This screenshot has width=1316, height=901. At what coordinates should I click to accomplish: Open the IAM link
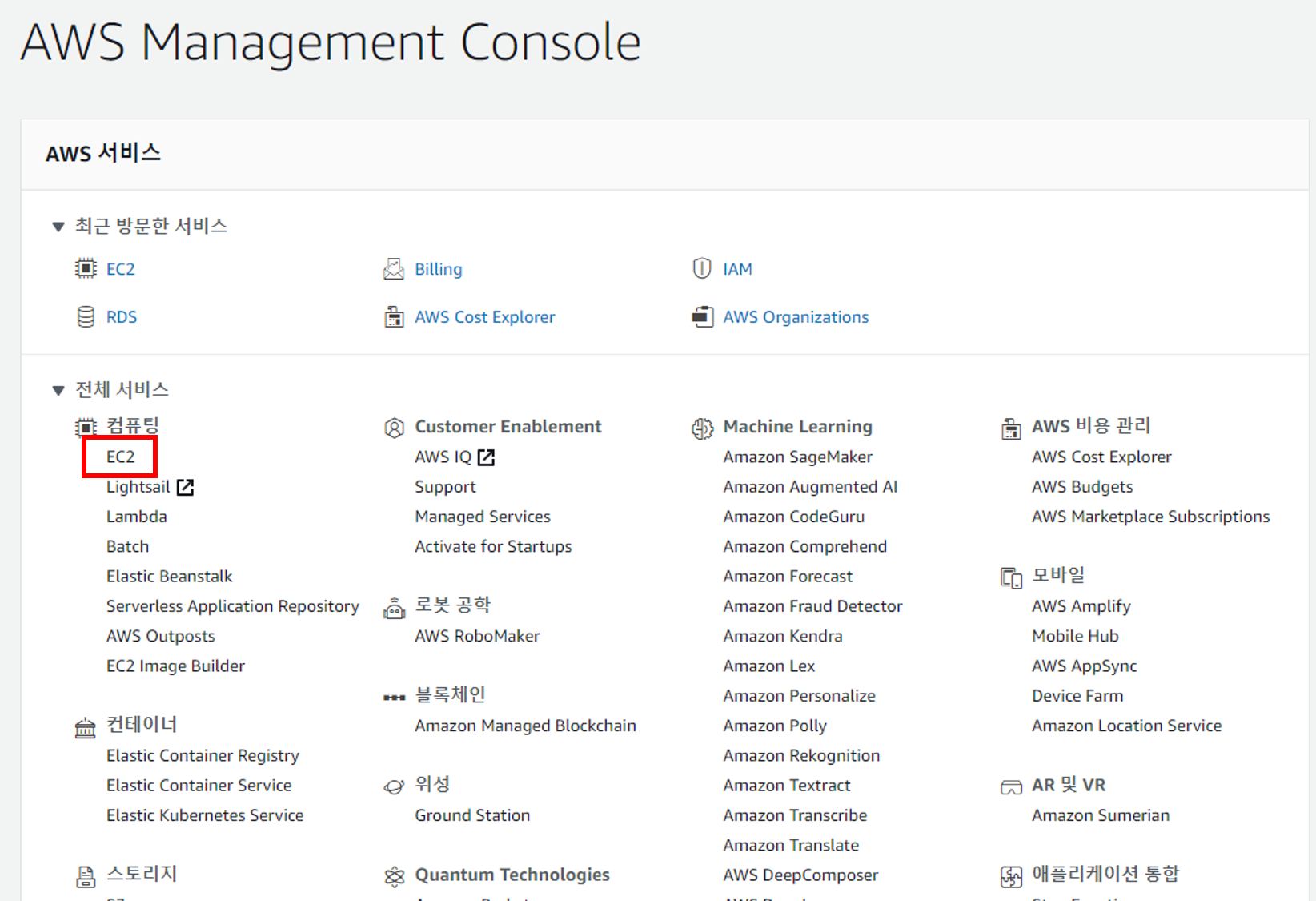[737, 269]
